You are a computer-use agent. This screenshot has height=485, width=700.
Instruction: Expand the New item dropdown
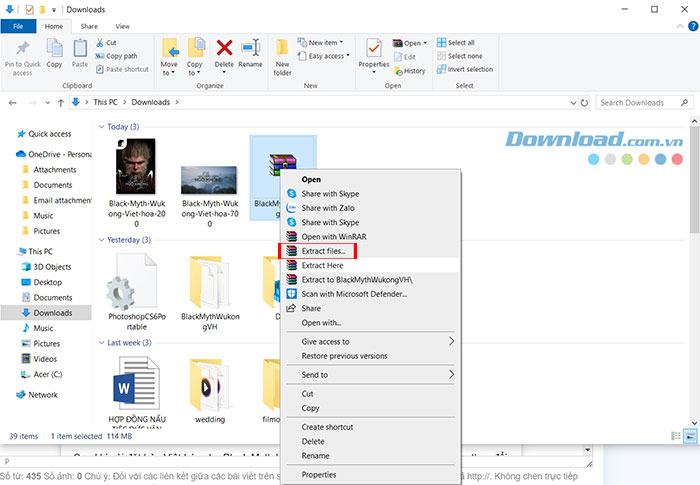(324, 43)
